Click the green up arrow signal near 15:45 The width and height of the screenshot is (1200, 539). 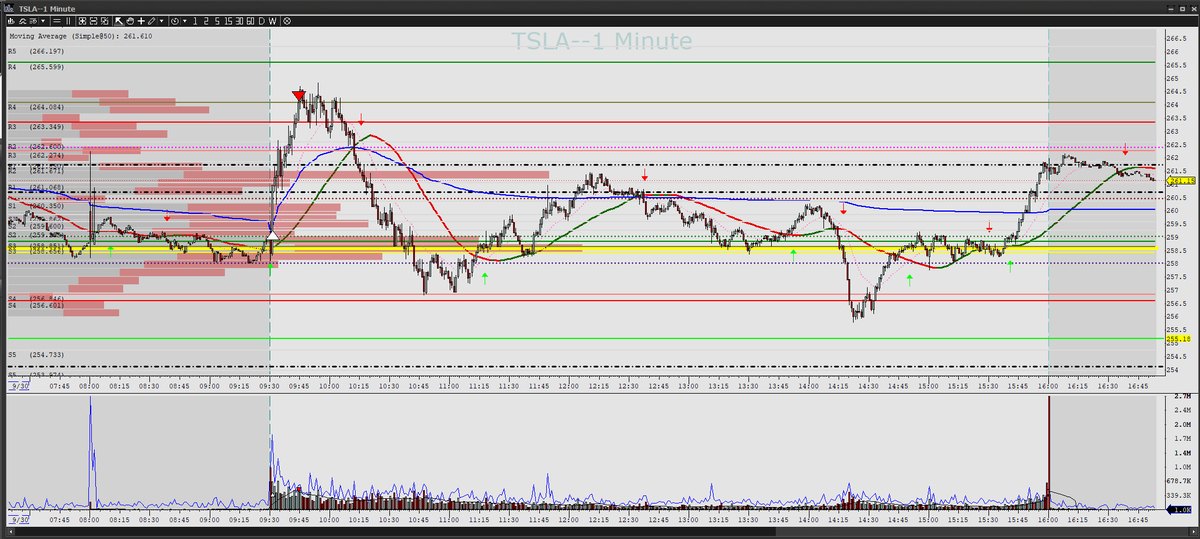1011,266
